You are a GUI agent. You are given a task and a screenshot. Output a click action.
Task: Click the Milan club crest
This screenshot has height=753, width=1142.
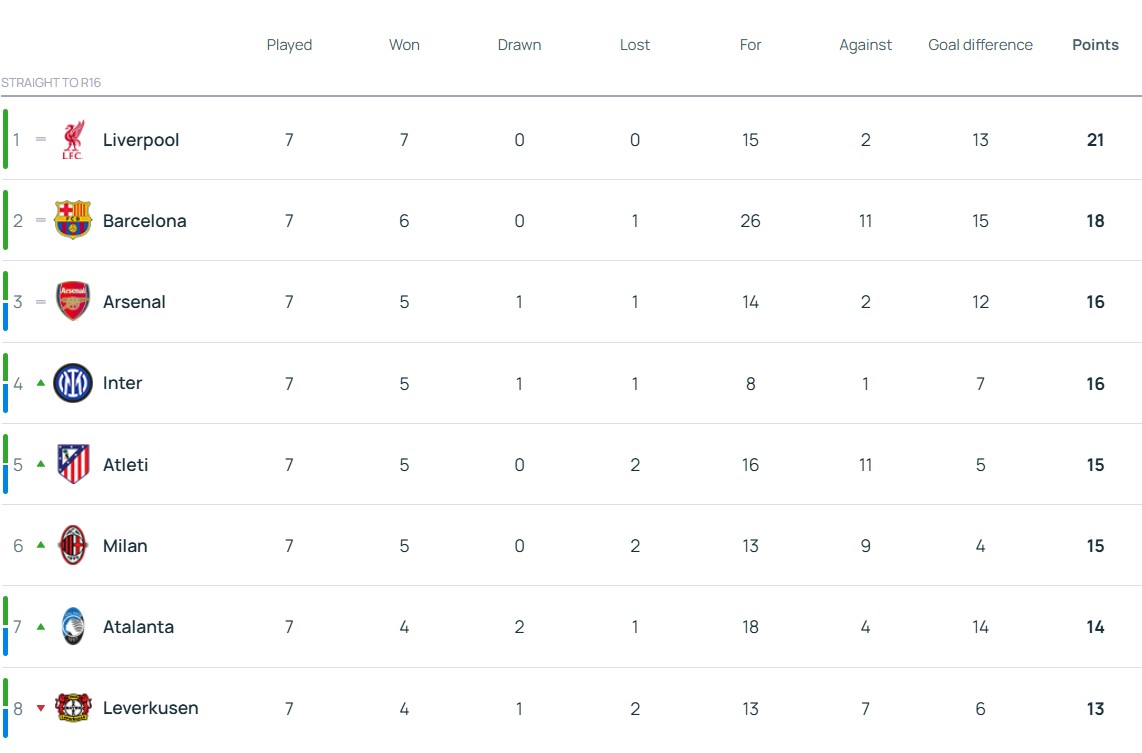[72, 545]
